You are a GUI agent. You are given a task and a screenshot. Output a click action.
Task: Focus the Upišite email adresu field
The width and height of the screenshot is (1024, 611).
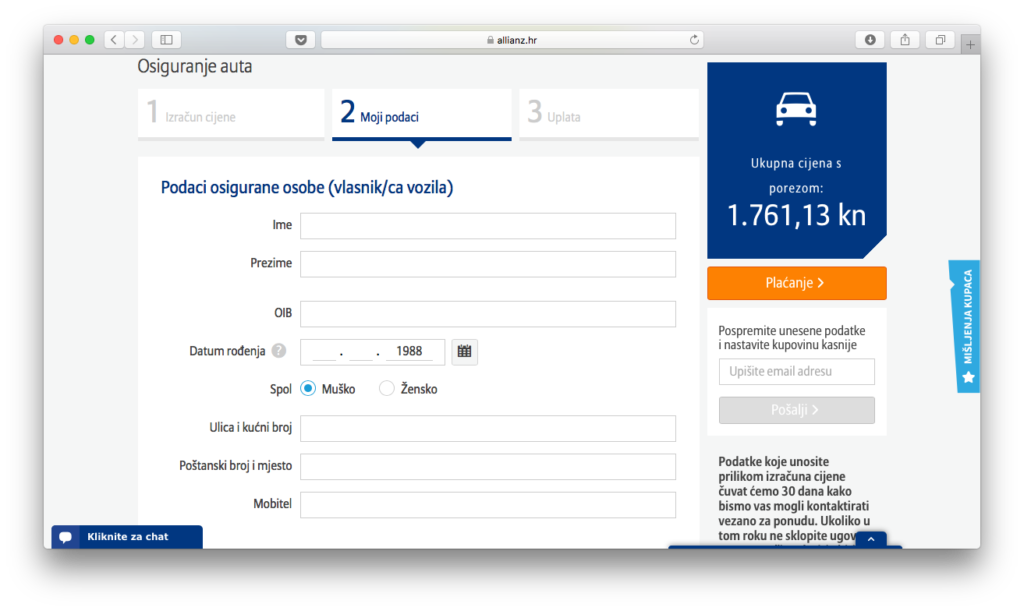pyautogui.click(x=796, y=372)
